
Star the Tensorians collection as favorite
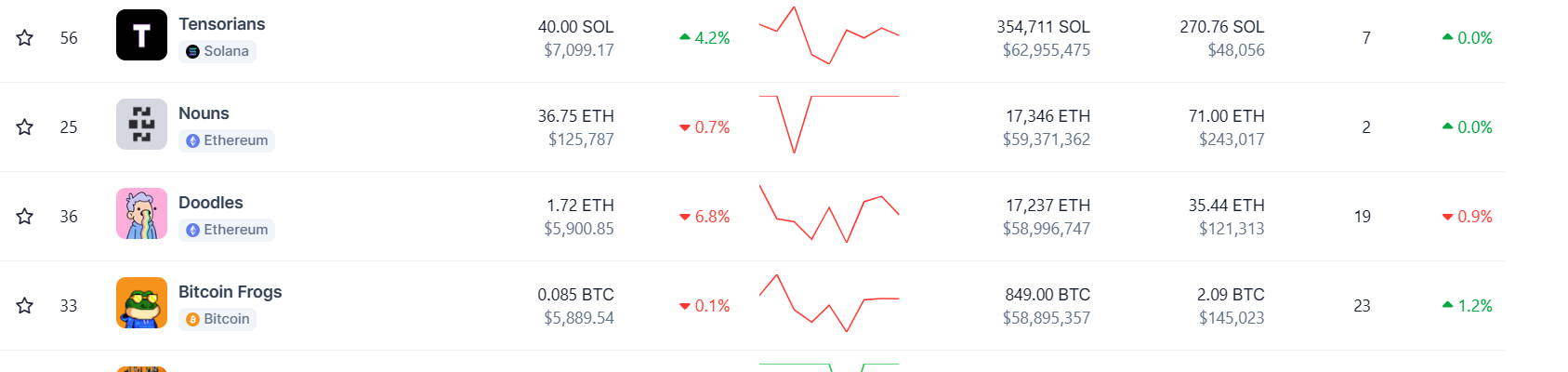coord(25,38)
